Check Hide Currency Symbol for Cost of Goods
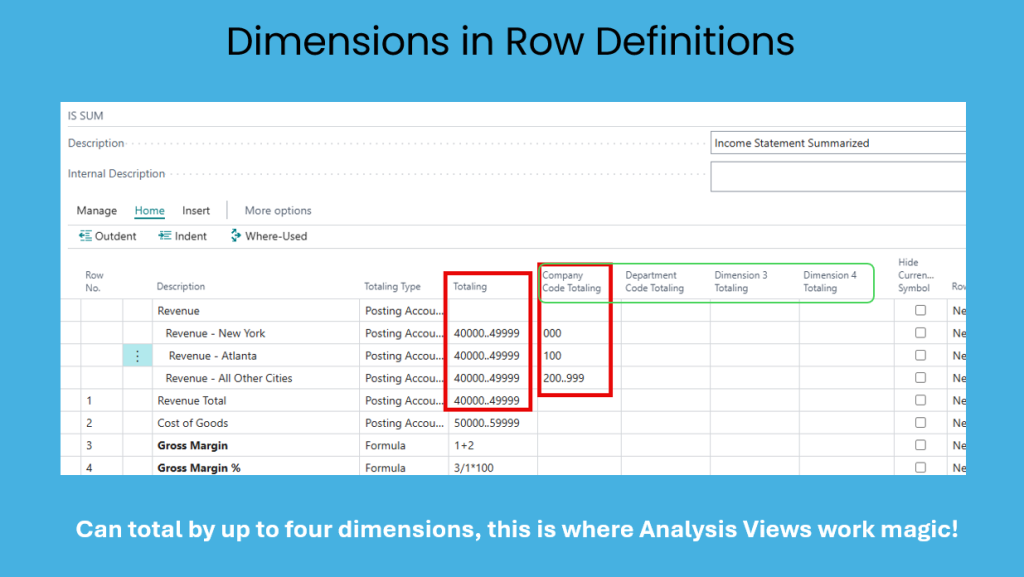Viewport: 1024px width, 577px height. 920,423
